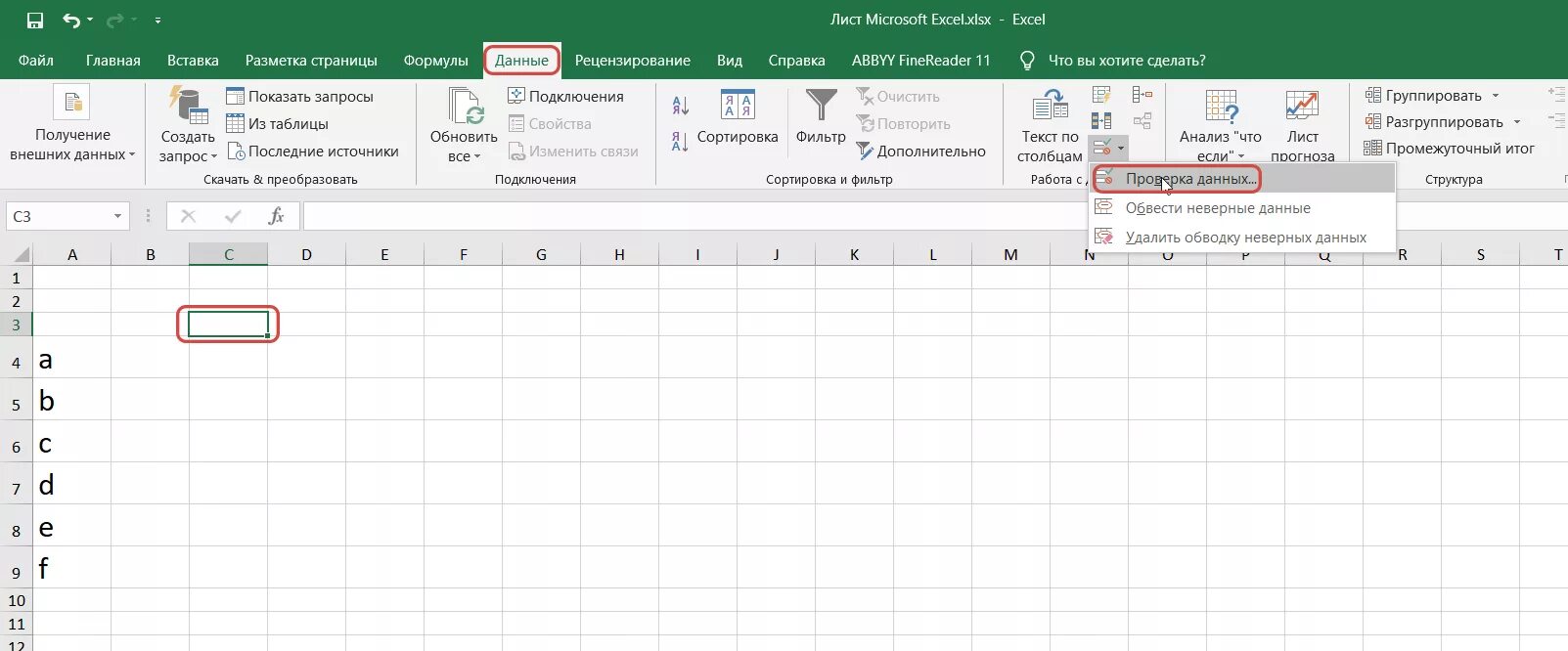This screenshot has height=651, width=1568.
Task: Toggle the Фильтр funnel button
Action: 821,117
